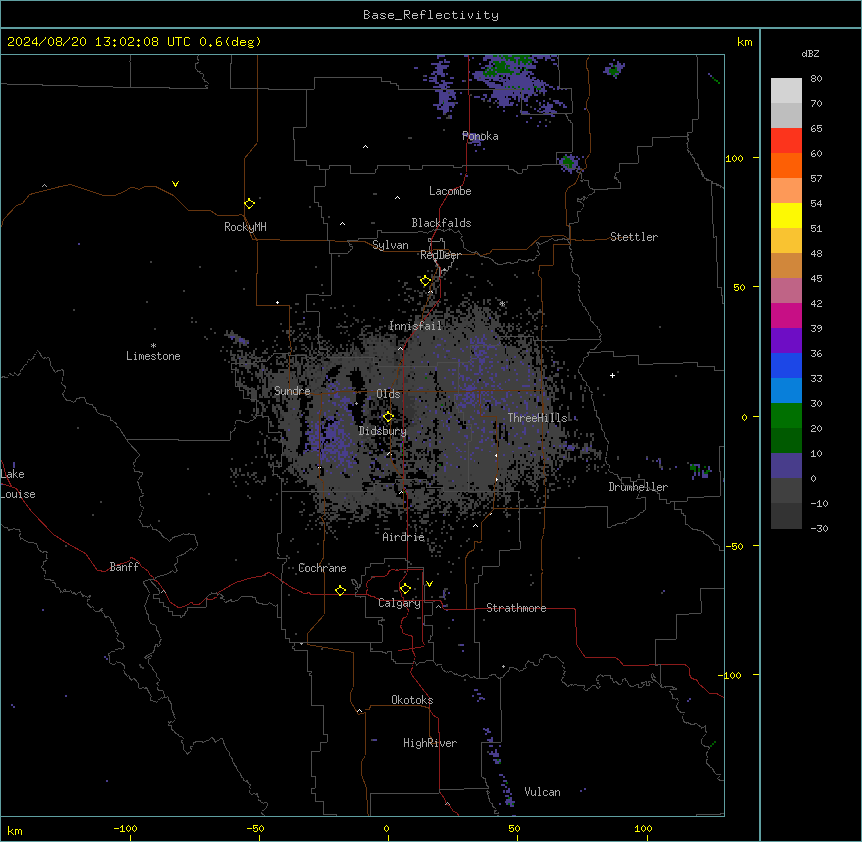862x842 pixels.
Task: Click the Lacombe city label
Action: click(x=450, y=191)
